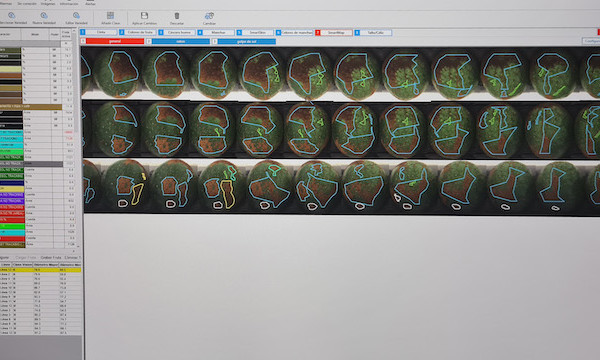The width and height of the screenshot is (600, 360).
Task: Click the Descartar trash can icon
Action: [x=177, y=16]
